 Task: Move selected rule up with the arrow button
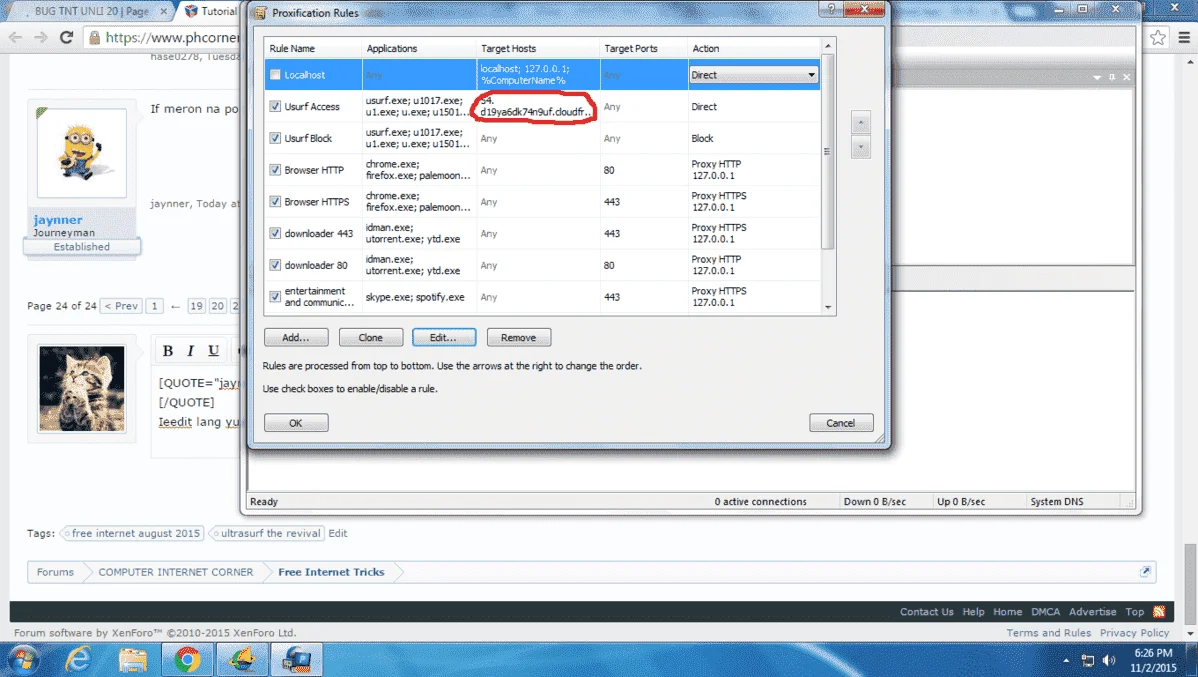point(860,122)
